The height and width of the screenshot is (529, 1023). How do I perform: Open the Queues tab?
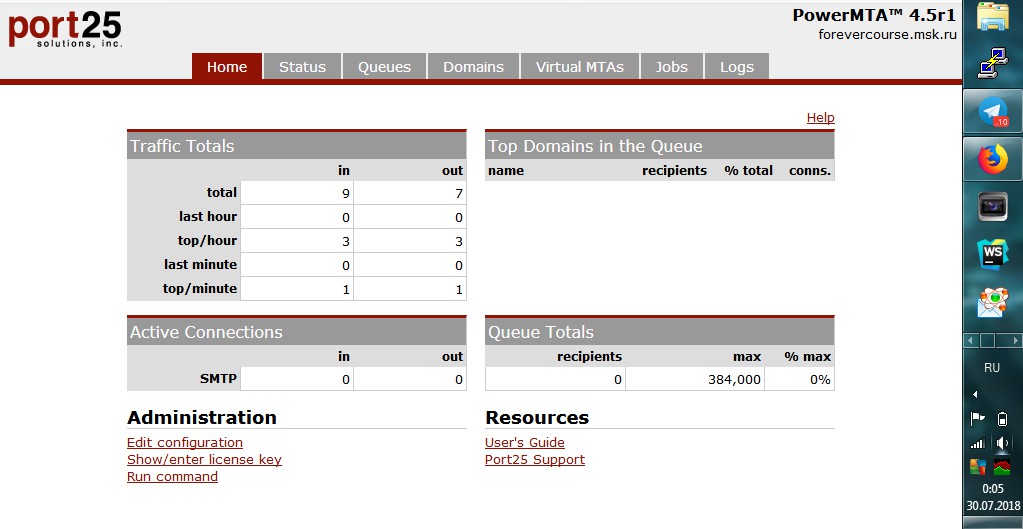tap(384, 67)
